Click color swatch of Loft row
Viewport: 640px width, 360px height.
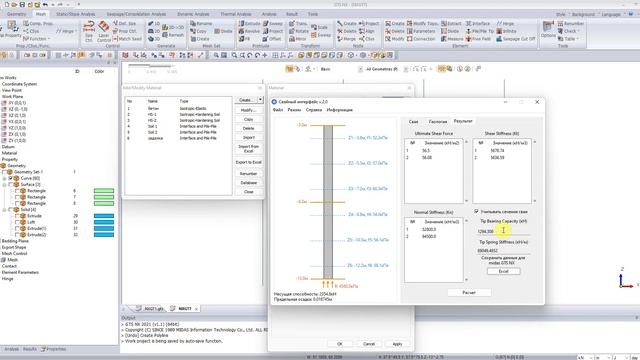pos(104,222)
